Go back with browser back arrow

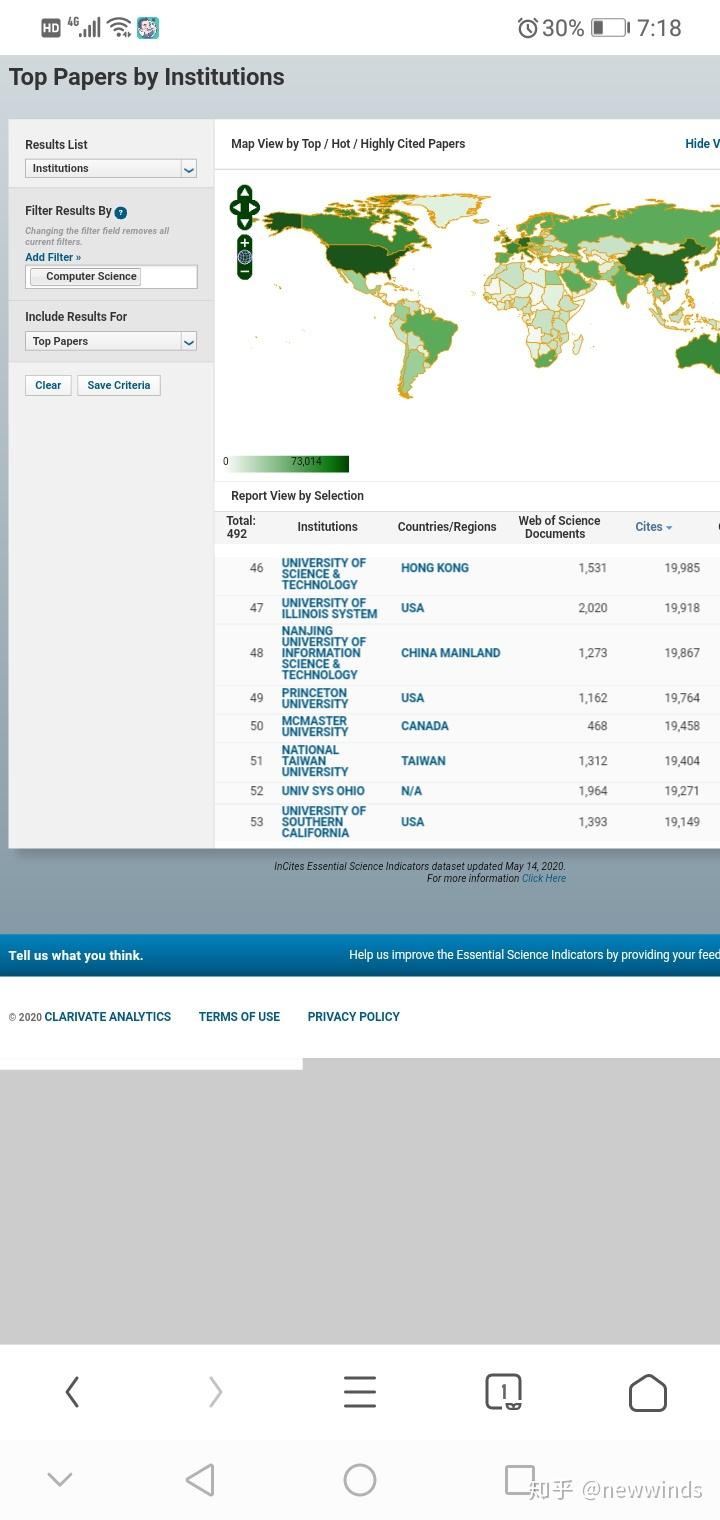[72, 1392]
